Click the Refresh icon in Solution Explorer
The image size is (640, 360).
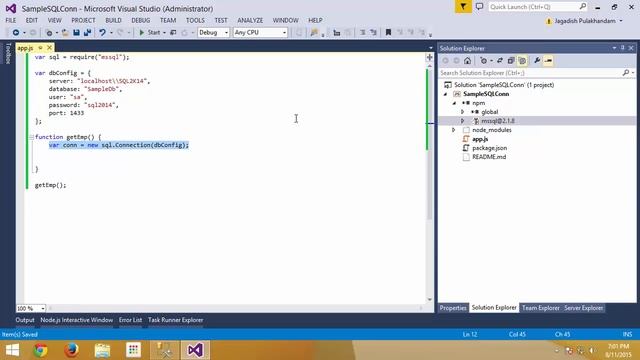point(500,61)
